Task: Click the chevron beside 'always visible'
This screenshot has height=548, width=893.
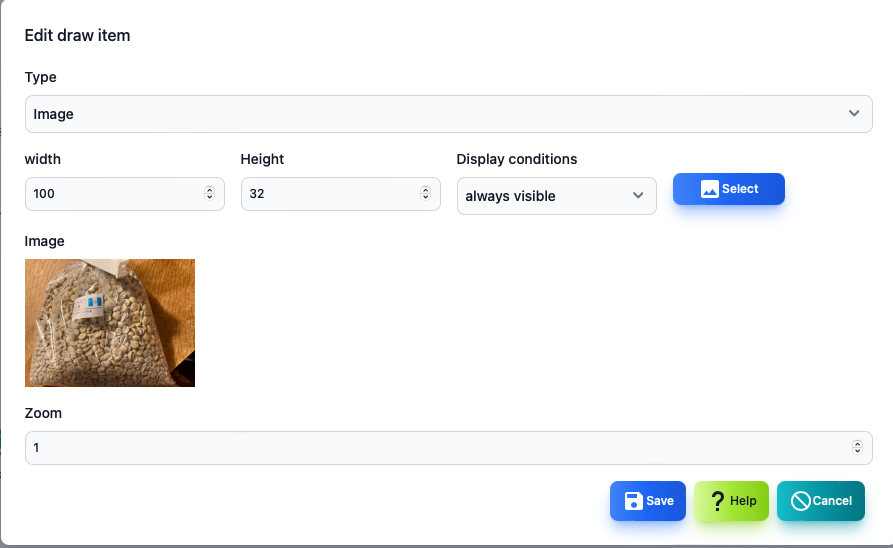Action: pos(638,195)
